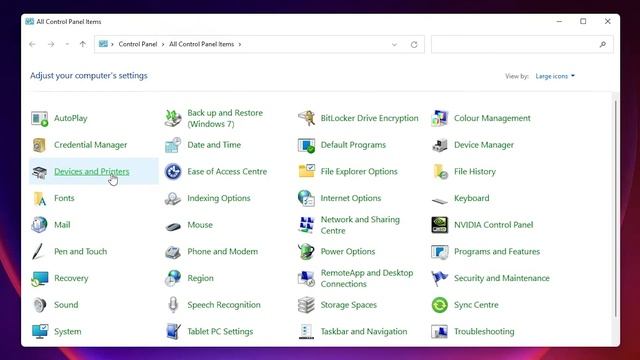Open Colour Management icon
Screen dimensions: 640x360
440,118
